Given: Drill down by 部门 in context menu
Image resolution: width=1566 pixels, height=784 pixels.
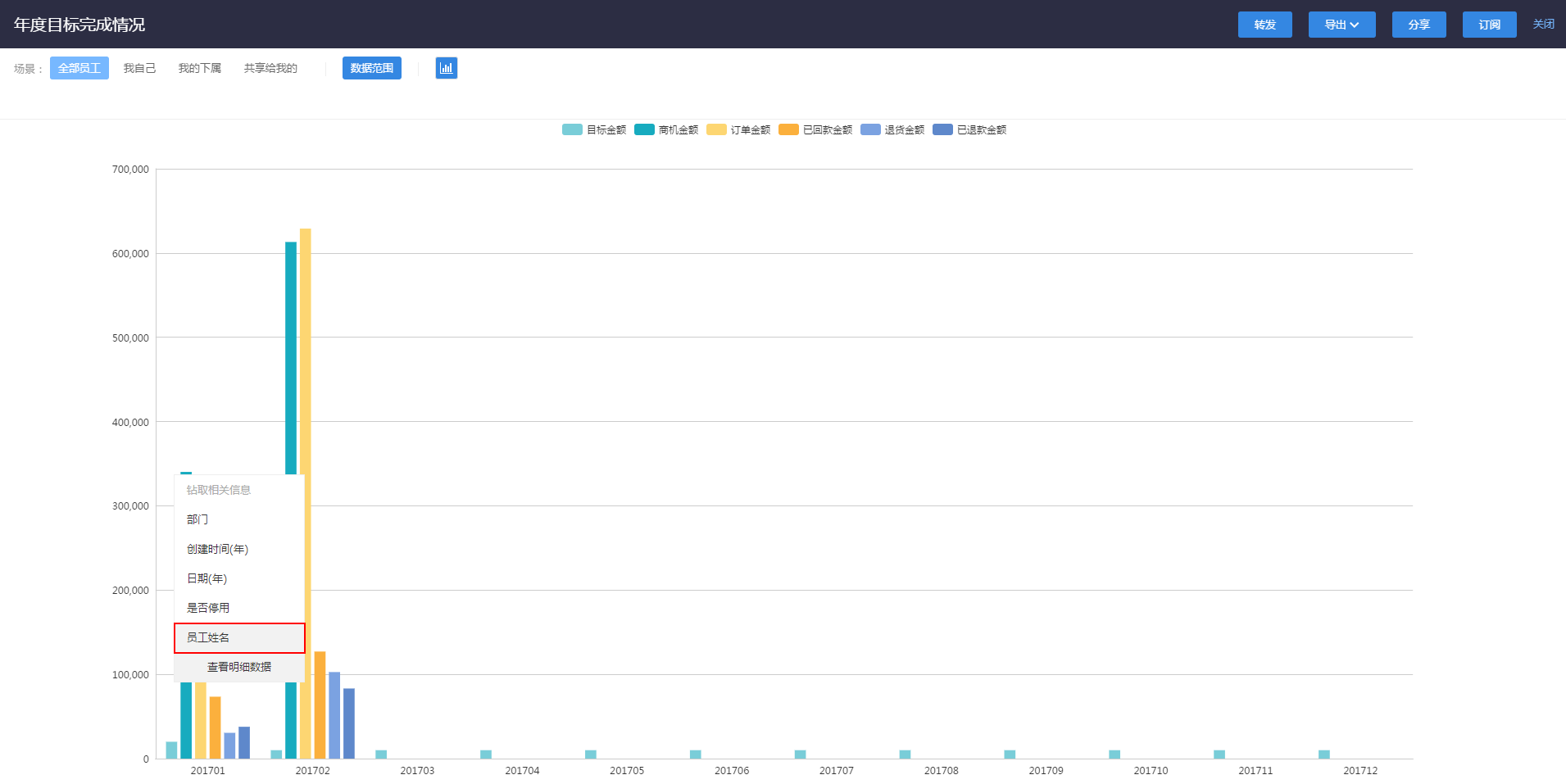Looking at the screenshot, I should (239, 519).
